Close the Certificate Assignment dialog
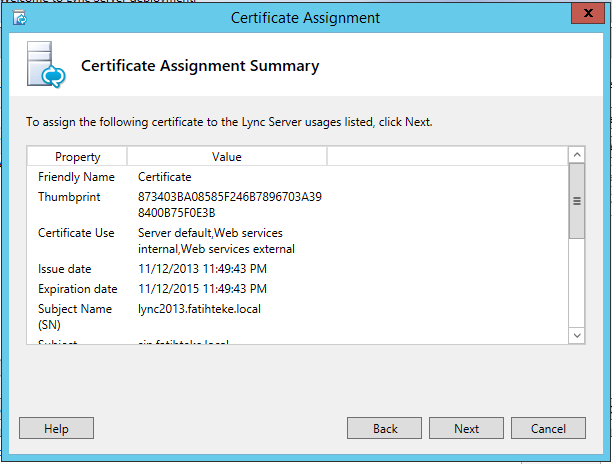 point(588,13)
